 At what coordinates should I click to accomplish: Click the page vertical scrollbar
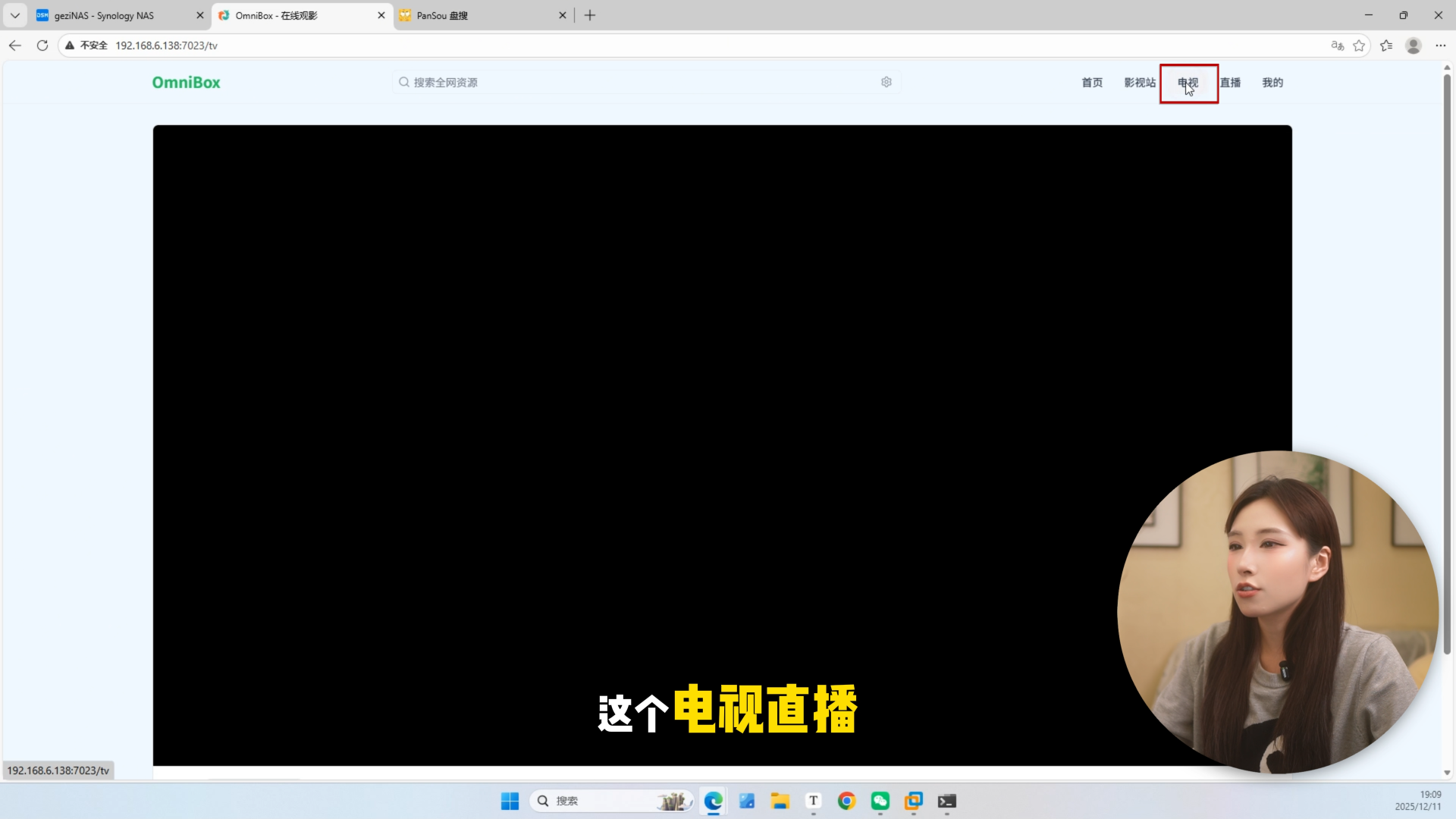(x=1447, y=364)
